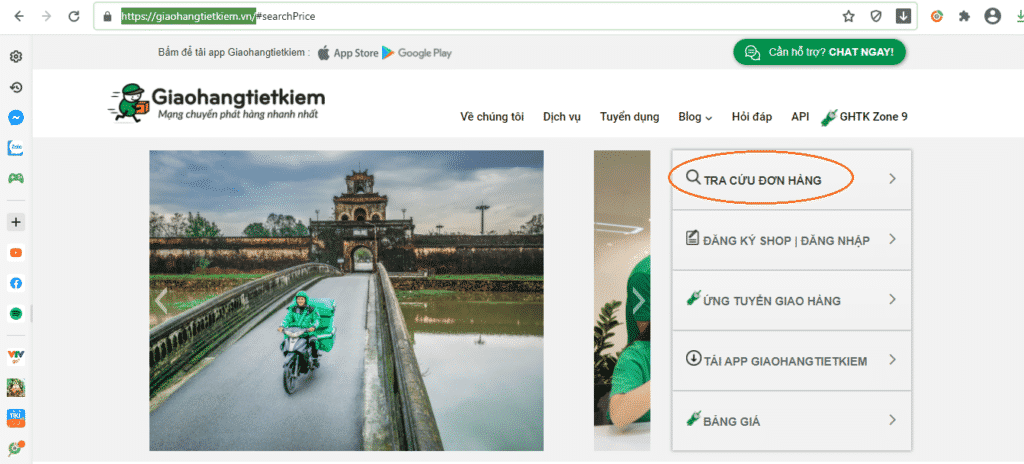Expand chevron on BẢNG GIÁ row
1024x464 pixels.
point(893,421)
